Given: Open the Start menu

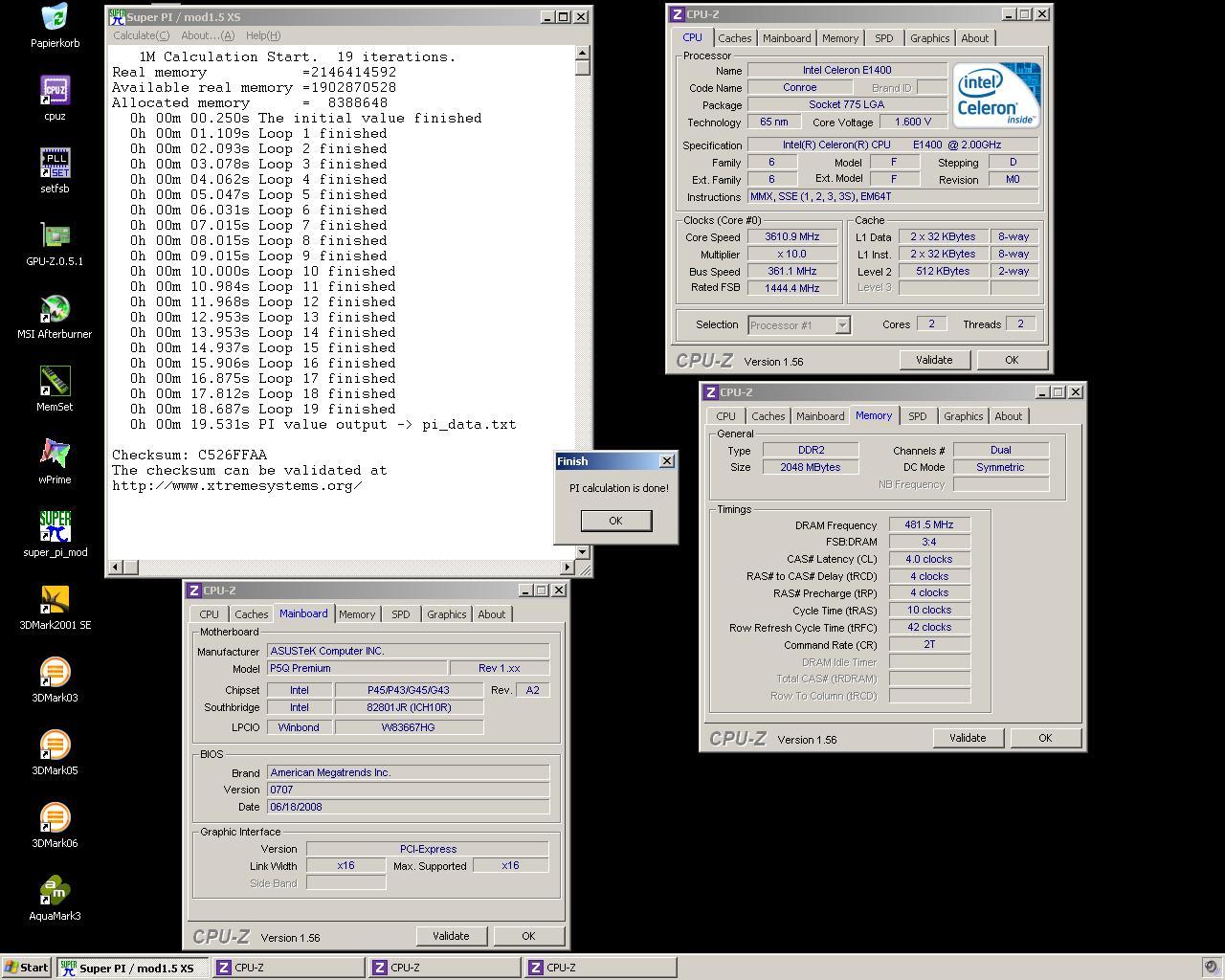Looking at the screenshot, I should click(x=27, y=968).
